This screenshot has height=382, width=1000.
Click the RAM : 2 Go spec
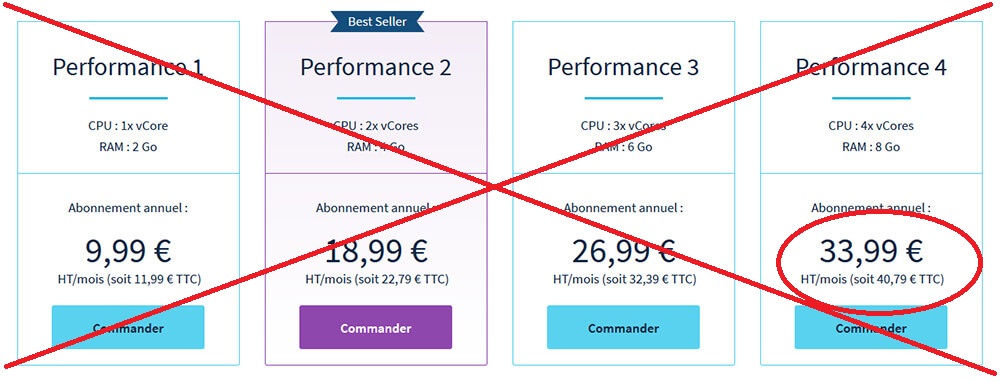point(128,147)
